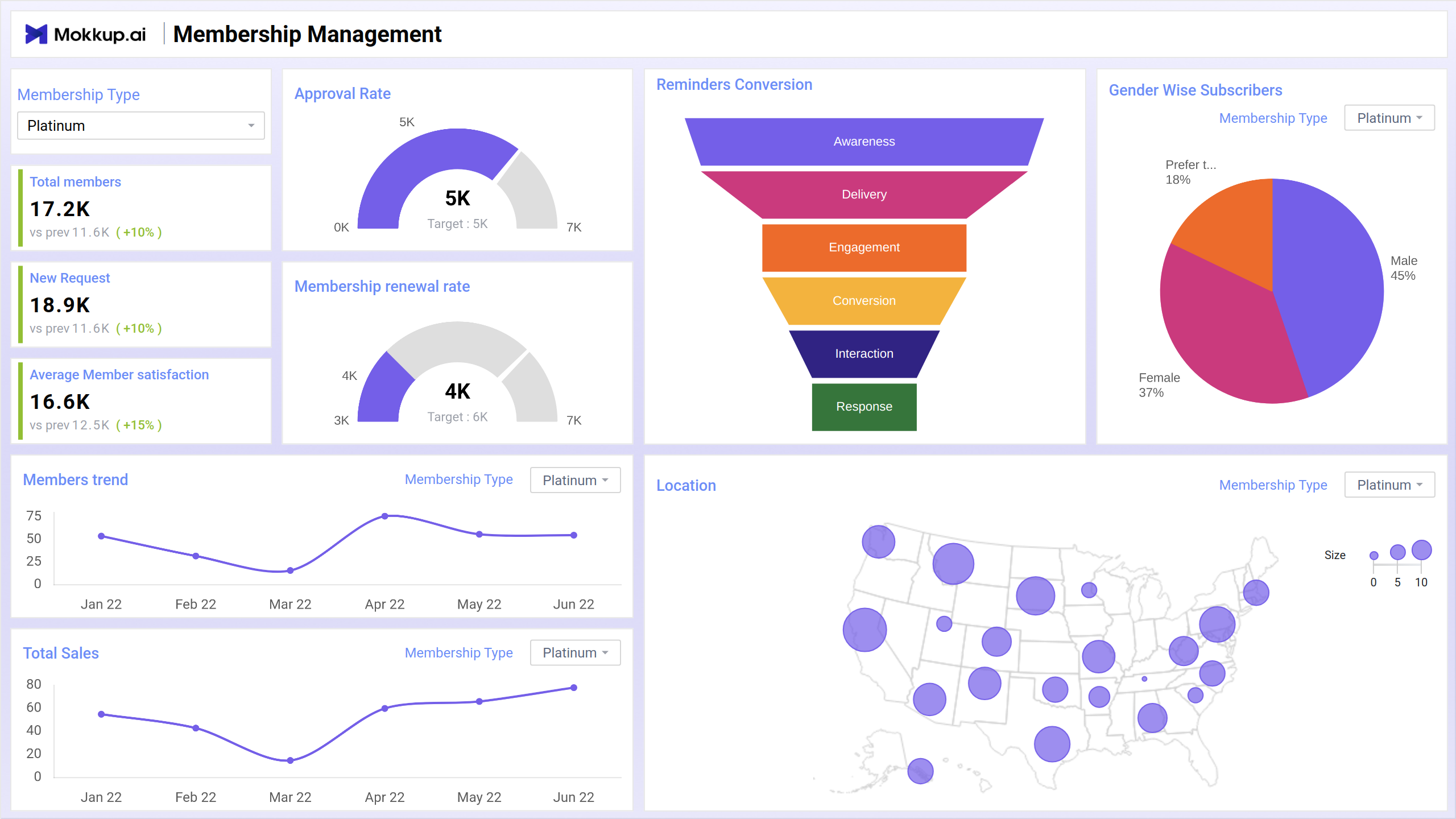Click Total Sales Mar 22 data point
This screenshot has width=1456, height=819.
290,760
